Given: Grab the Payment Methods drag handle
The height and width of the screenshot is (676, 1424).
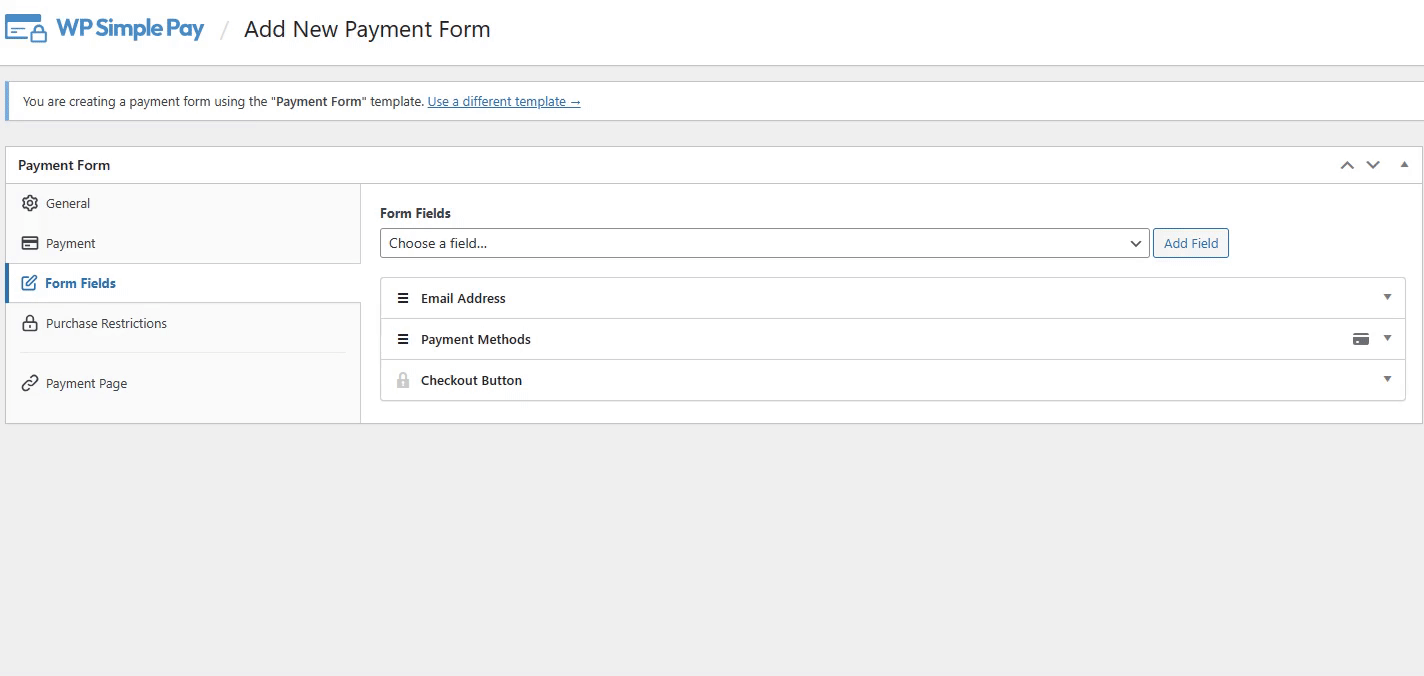Looking at the screenshot, I should click(x=403, y=339).
